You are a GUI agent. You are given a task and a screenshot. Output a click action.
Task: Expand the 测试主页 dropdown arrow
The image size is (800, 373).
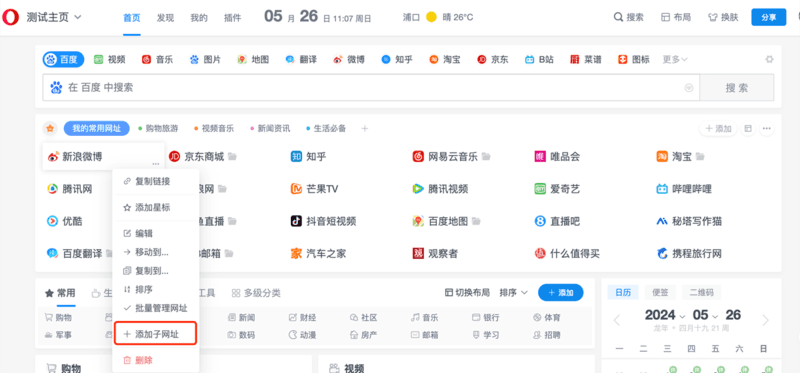[78, 17]
